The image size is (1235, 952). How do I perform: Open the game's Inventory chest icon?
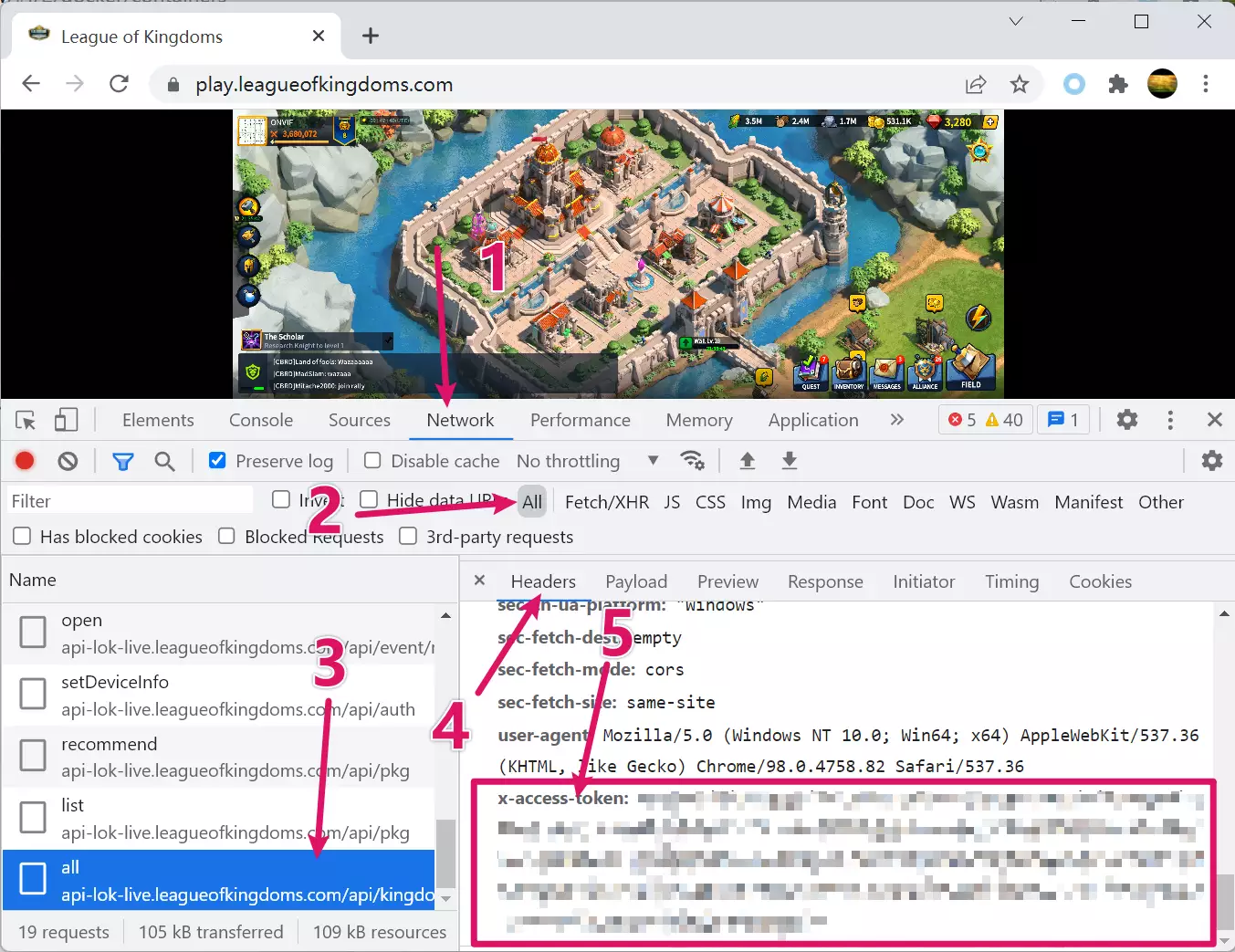pyautogui.click(x=849, y=372)
